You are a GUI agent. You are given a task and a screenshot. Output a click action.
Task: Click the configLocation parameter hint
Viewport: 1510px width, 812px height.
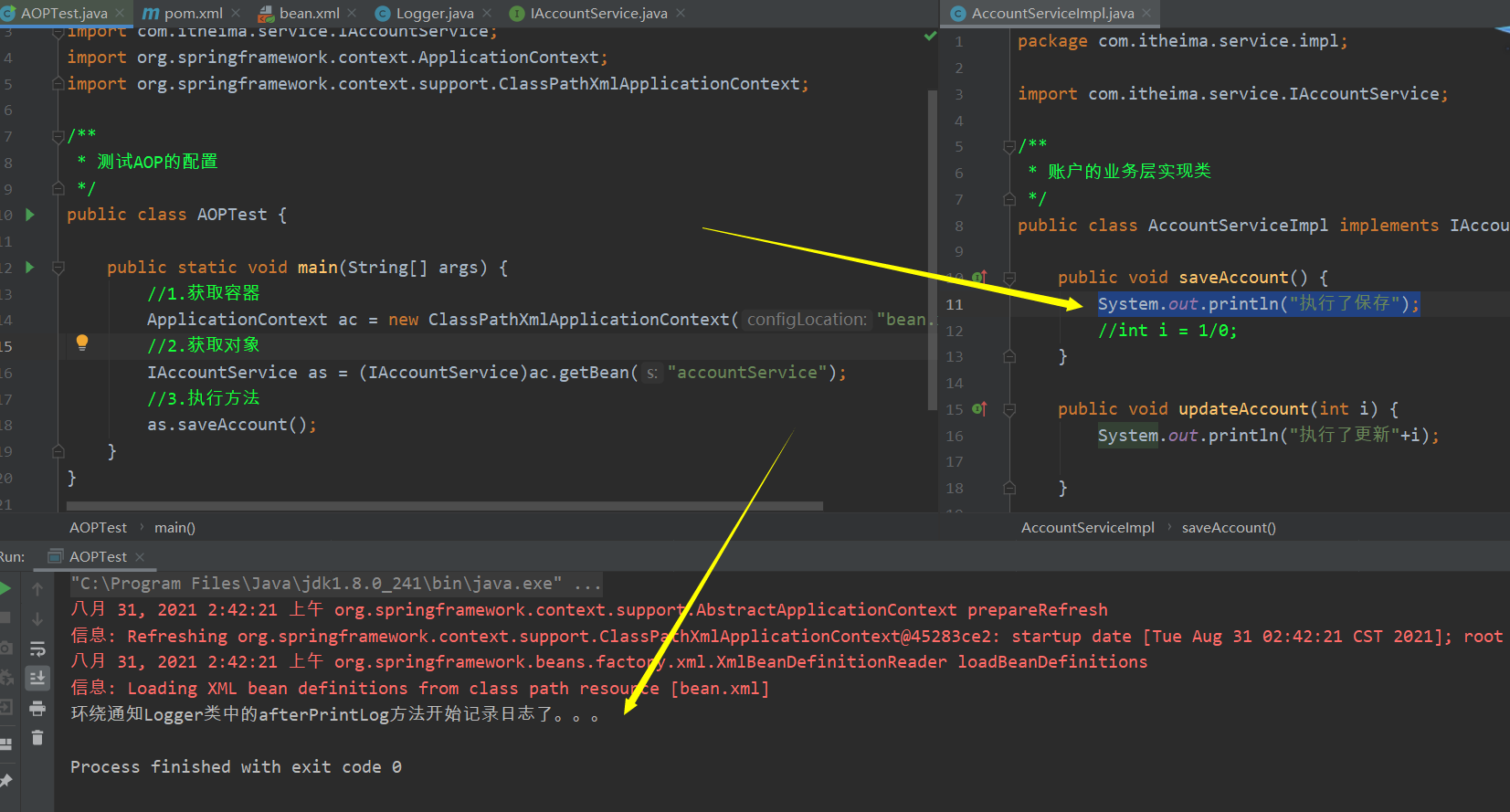pyautogui.click(x=808, y=320)
